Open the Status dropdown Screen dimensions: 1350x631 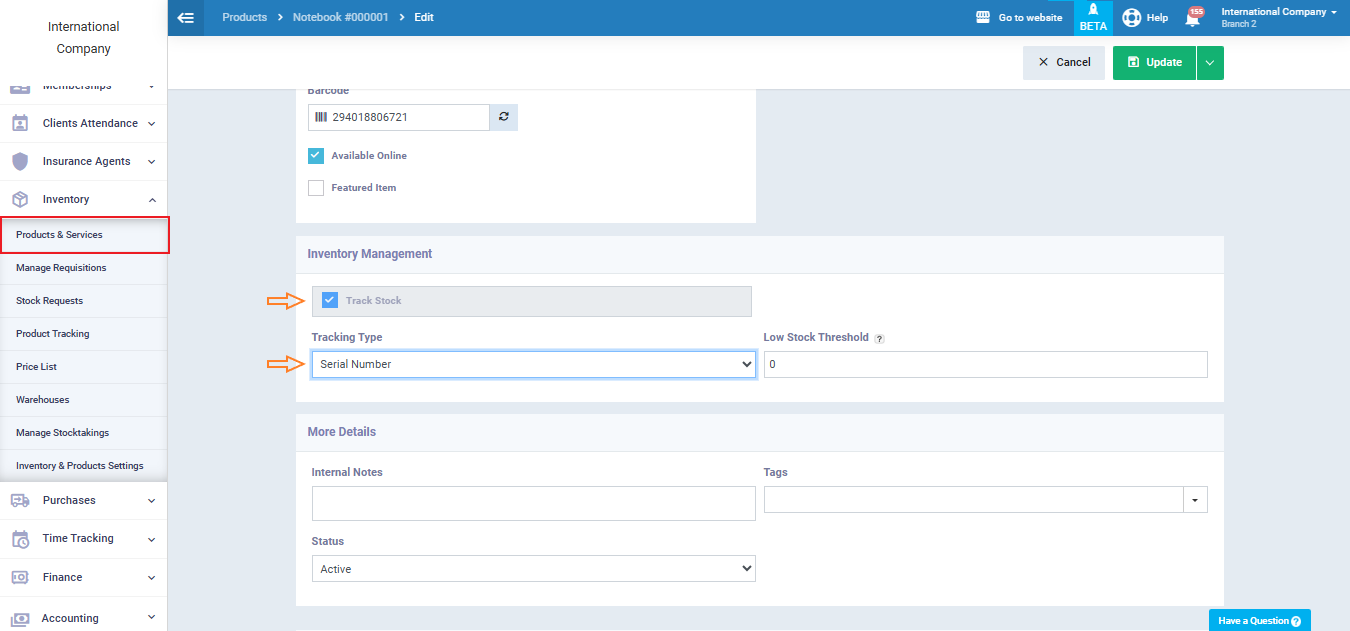533,569
